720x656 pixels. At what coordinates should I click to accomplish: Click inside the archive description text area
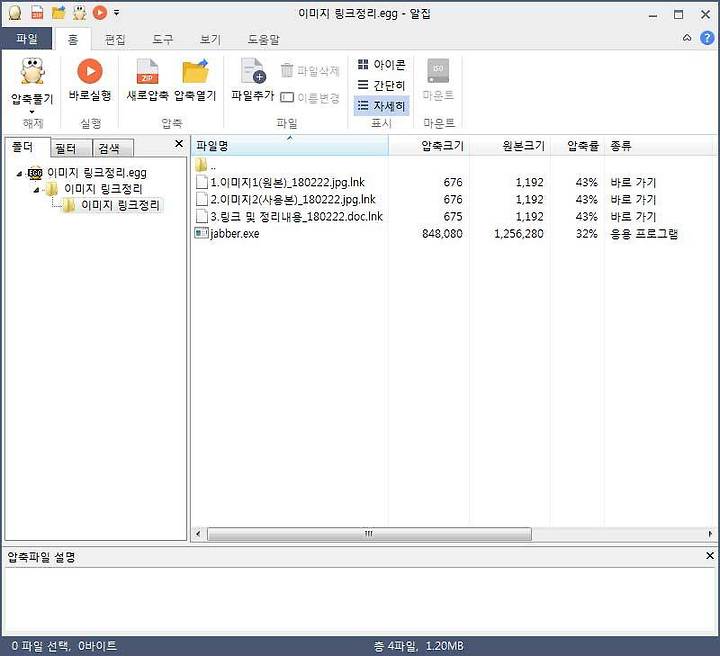coord(360,601)
